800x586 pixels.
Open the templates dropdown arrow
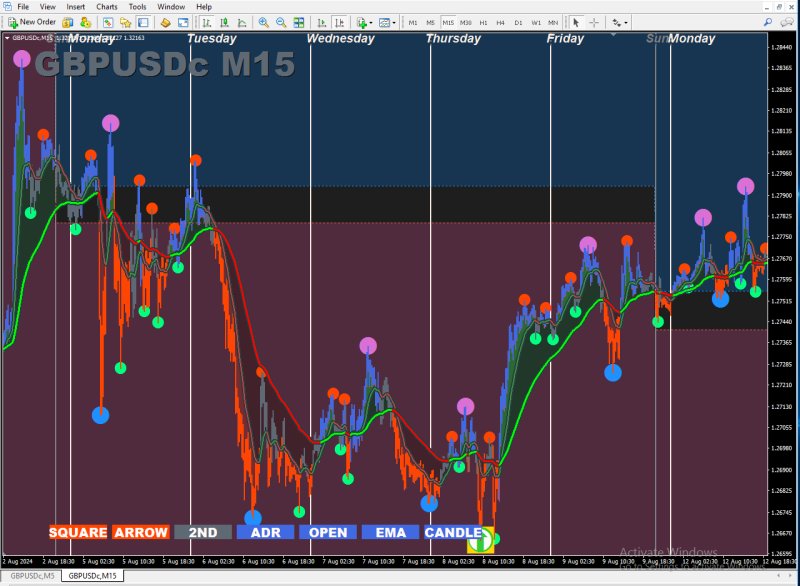tap(394, 22)
